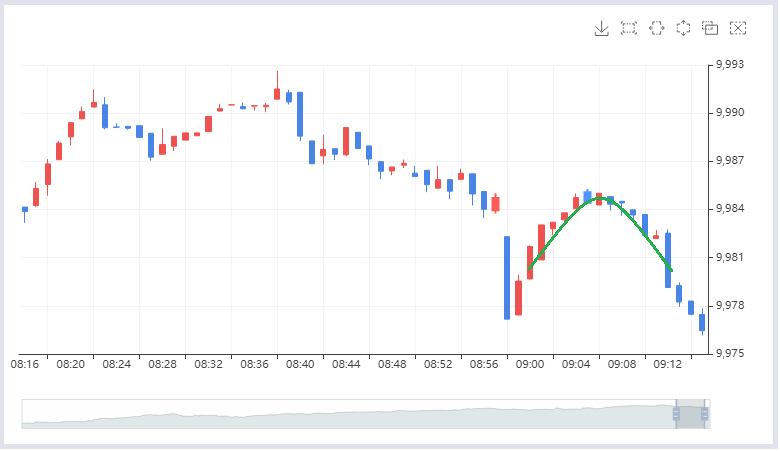Click the 09:08 time axis label
This screenshot has height=451, width=780.
[x=622, y=364]
